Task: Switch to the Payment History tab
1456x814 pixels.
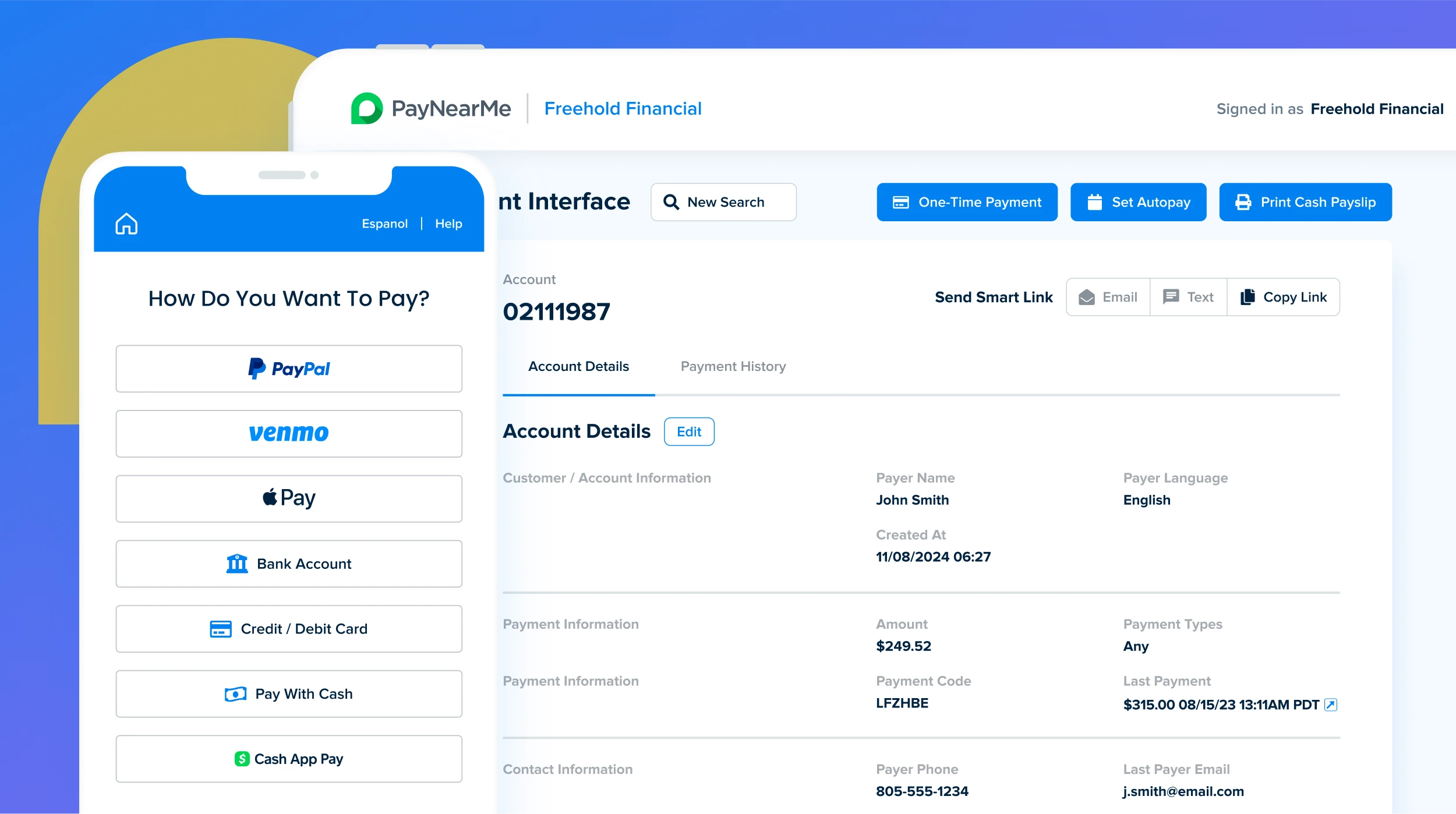Action: click(732, 366)
